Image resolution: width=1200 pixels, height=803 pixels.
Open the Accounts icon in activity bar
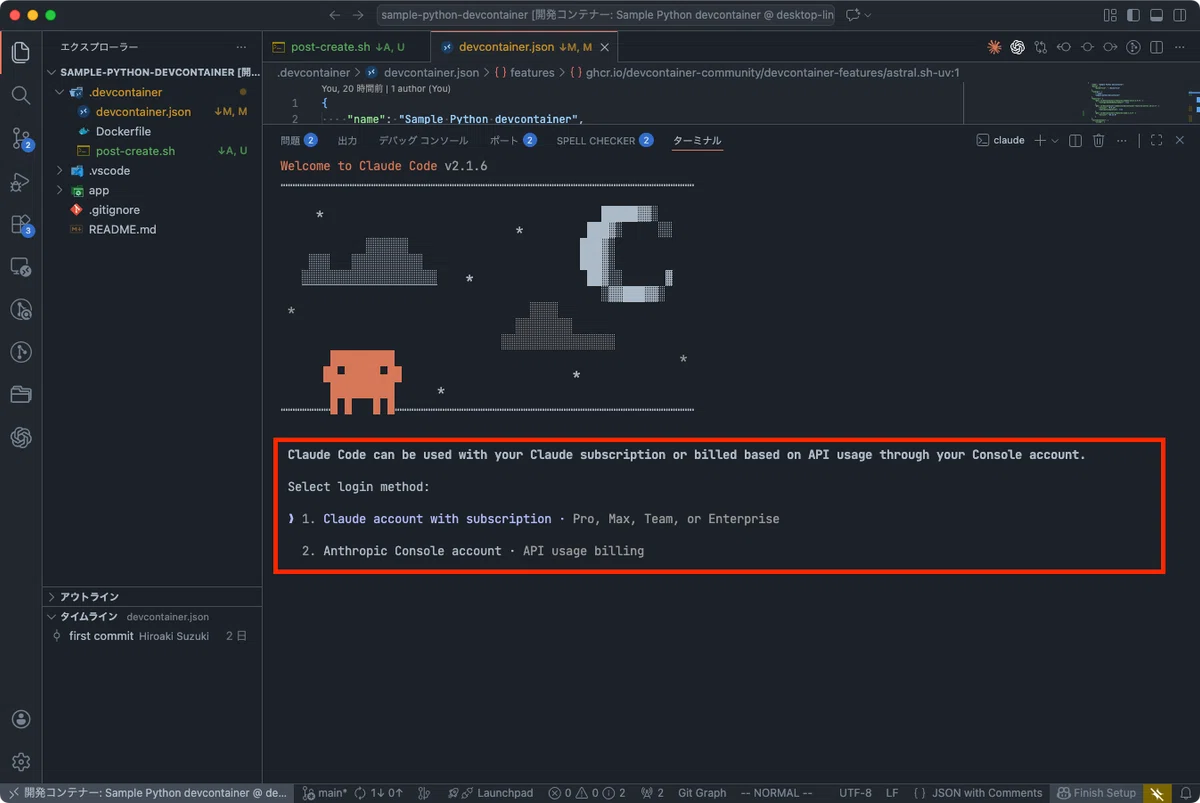(x=21, y=720)
